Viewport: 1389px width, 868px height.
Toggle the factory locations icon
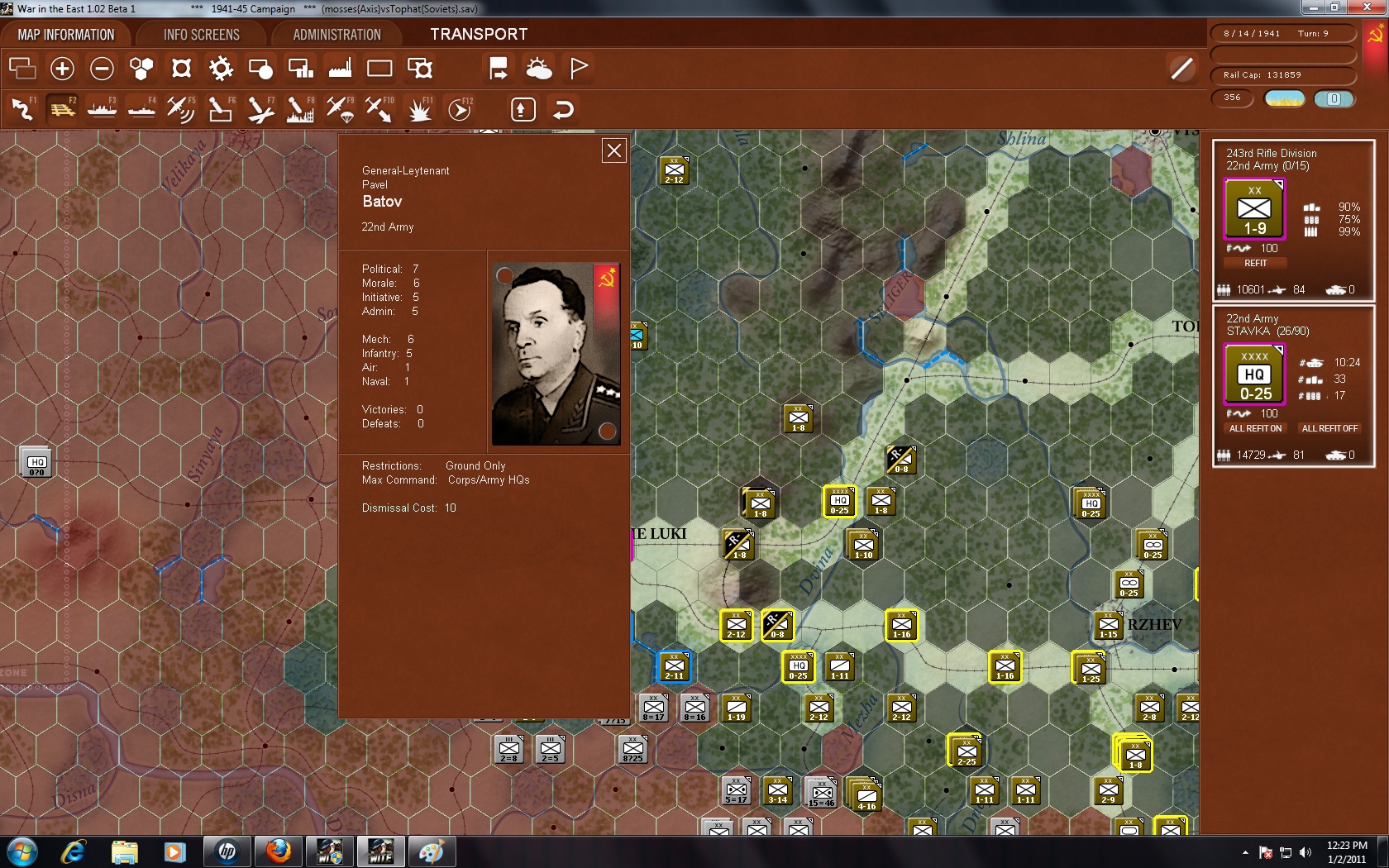[x=340, y=69]
